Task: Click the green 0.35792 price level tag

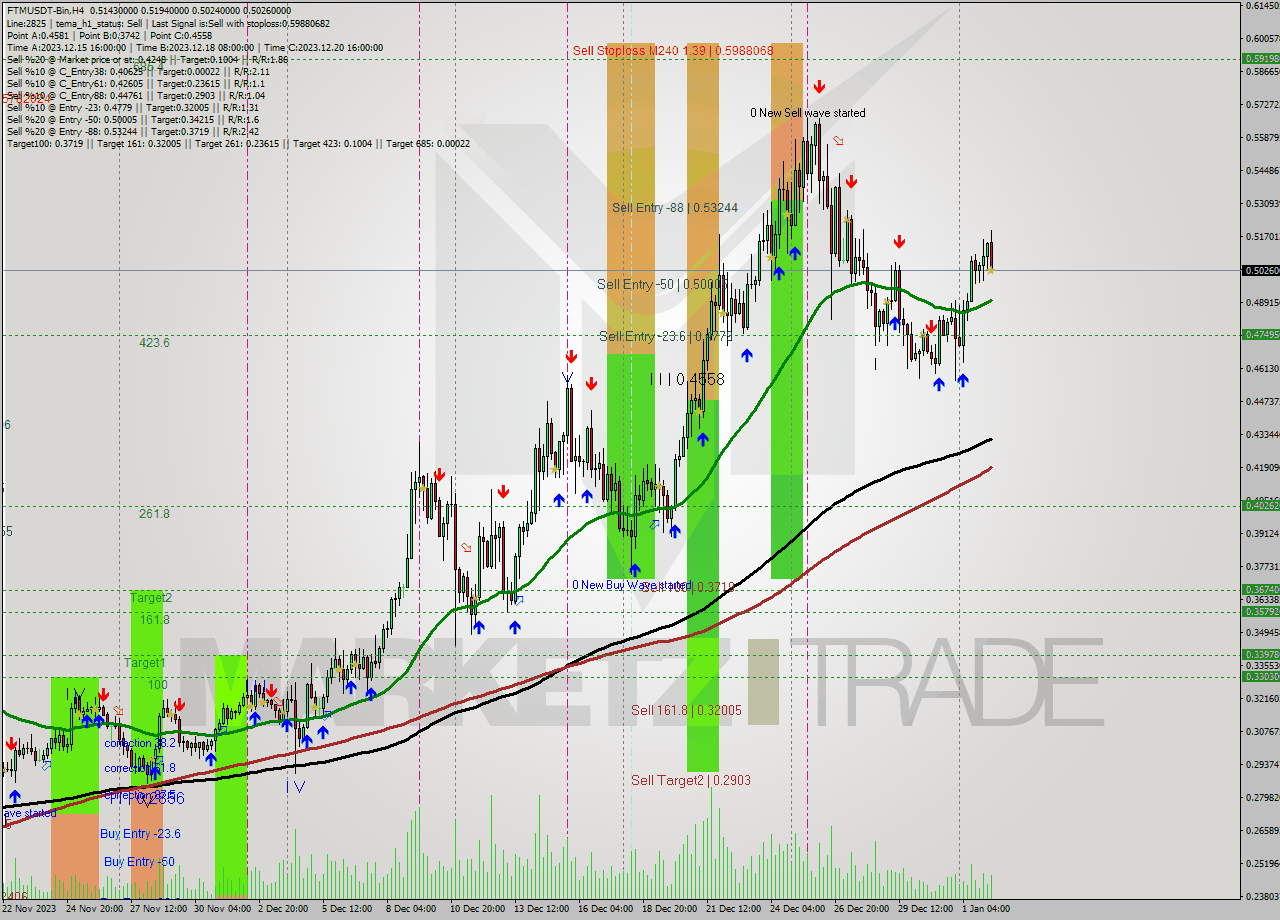Action: (1260, 611)
